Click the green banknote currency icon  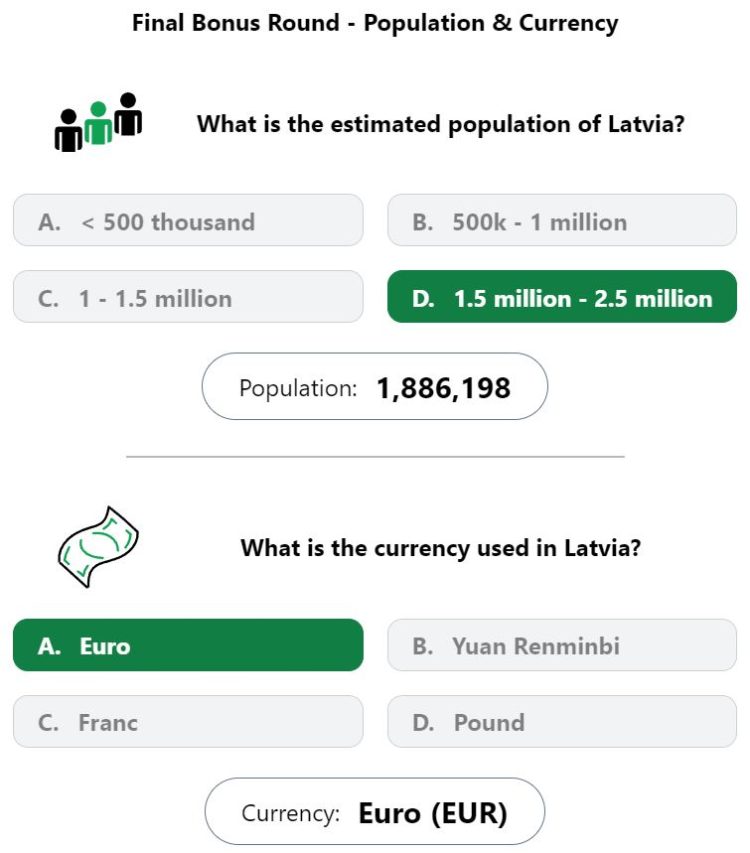pyautogui.click(x=98, y=547)
